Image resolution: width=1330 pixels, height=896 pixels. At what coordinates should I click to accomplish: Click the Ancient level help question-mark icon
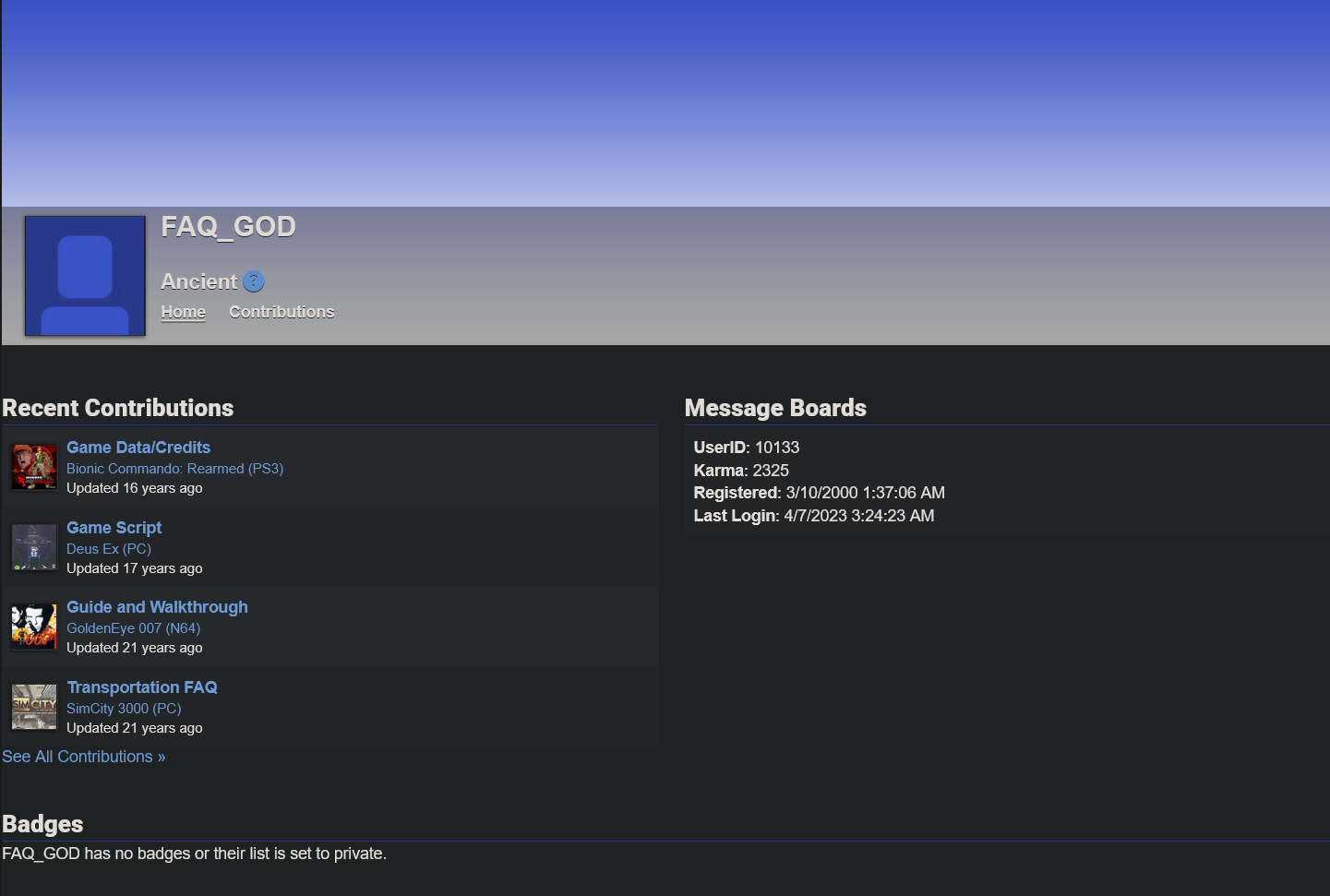pos(254,281)
